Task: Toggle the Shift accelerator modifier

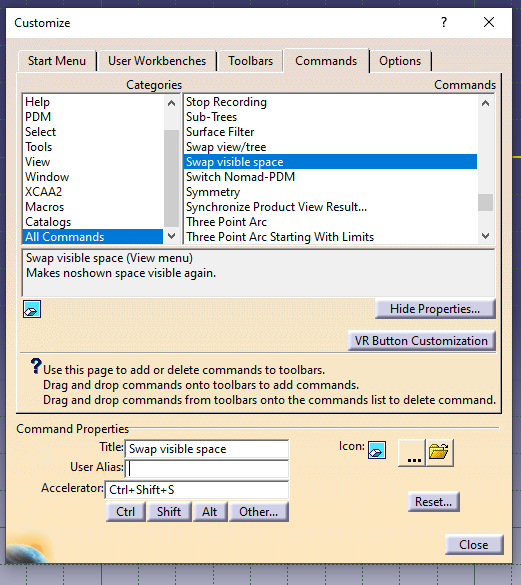Action: coord(169,512)
